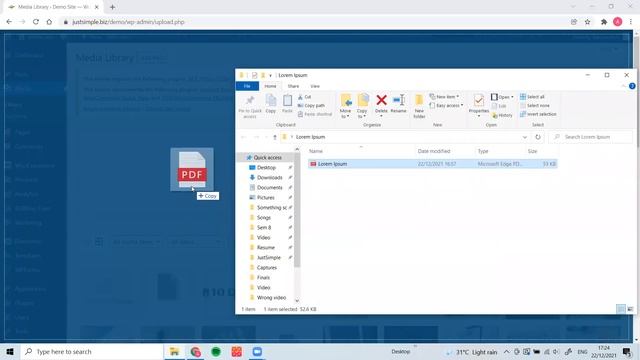Open the File tab in Explorer

coord(247,86)
